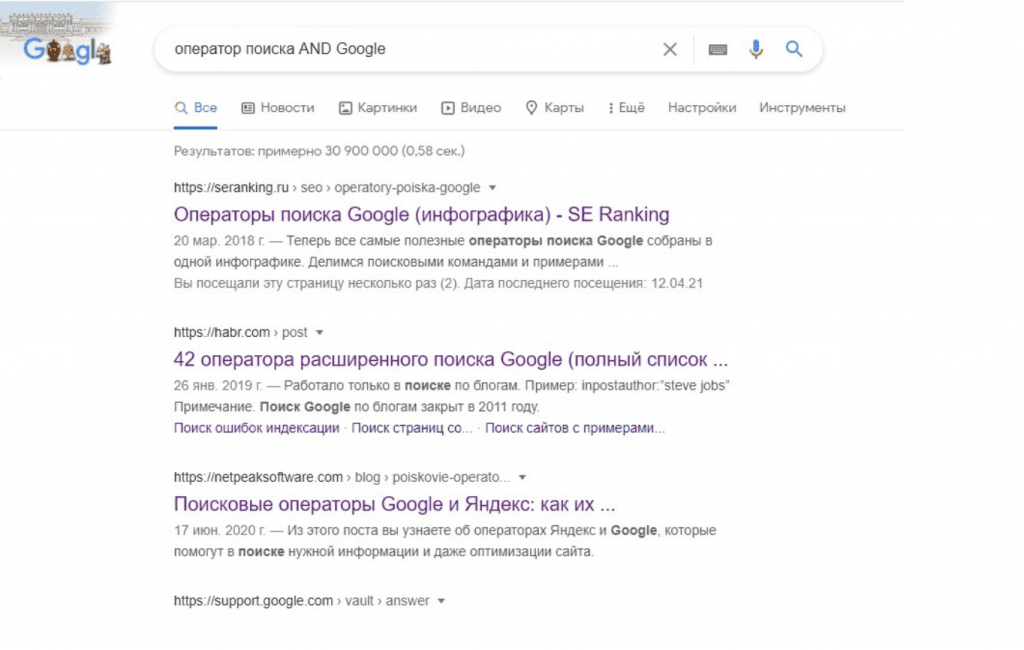Clear the search query with X icon
The height and width of the screenshot is (650, 1024).
(670, 49)
